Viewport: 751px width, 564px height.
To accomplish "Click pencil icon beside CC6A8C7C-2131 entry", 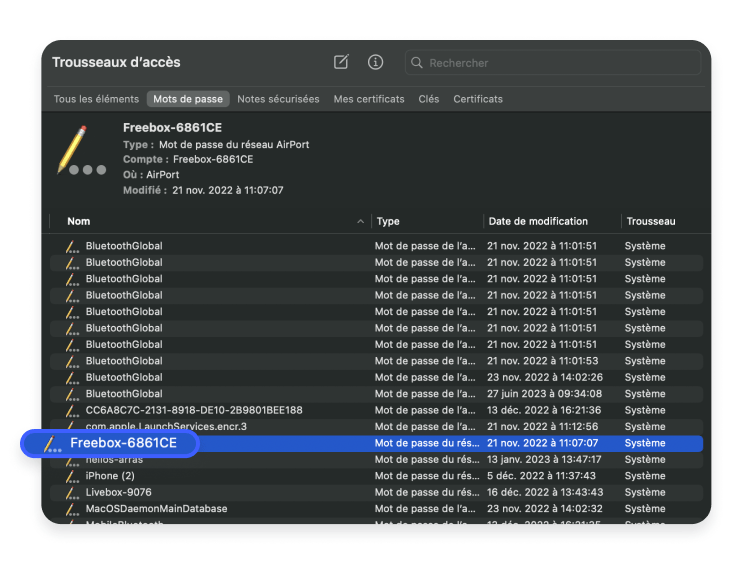I will [x=72, y=411].
